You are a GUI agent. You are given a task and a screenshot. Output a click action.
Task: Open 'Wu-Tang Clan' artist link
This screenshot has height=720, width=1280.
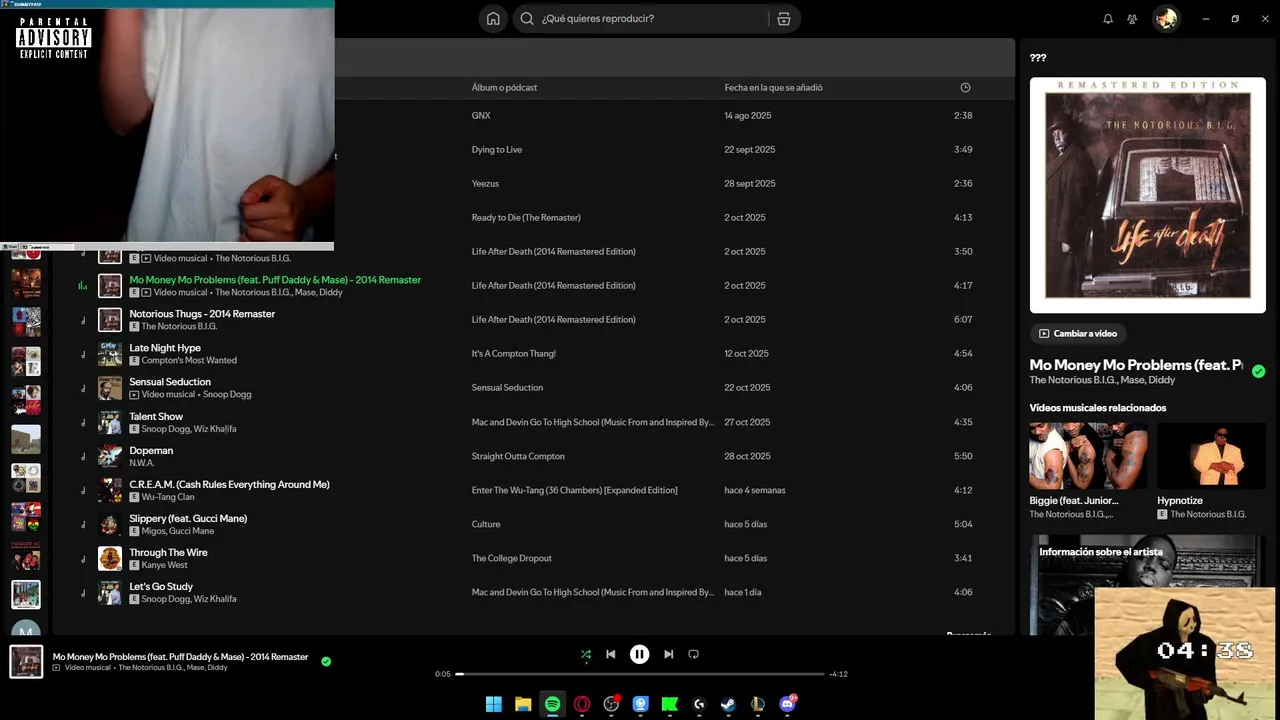pos(168,497)
